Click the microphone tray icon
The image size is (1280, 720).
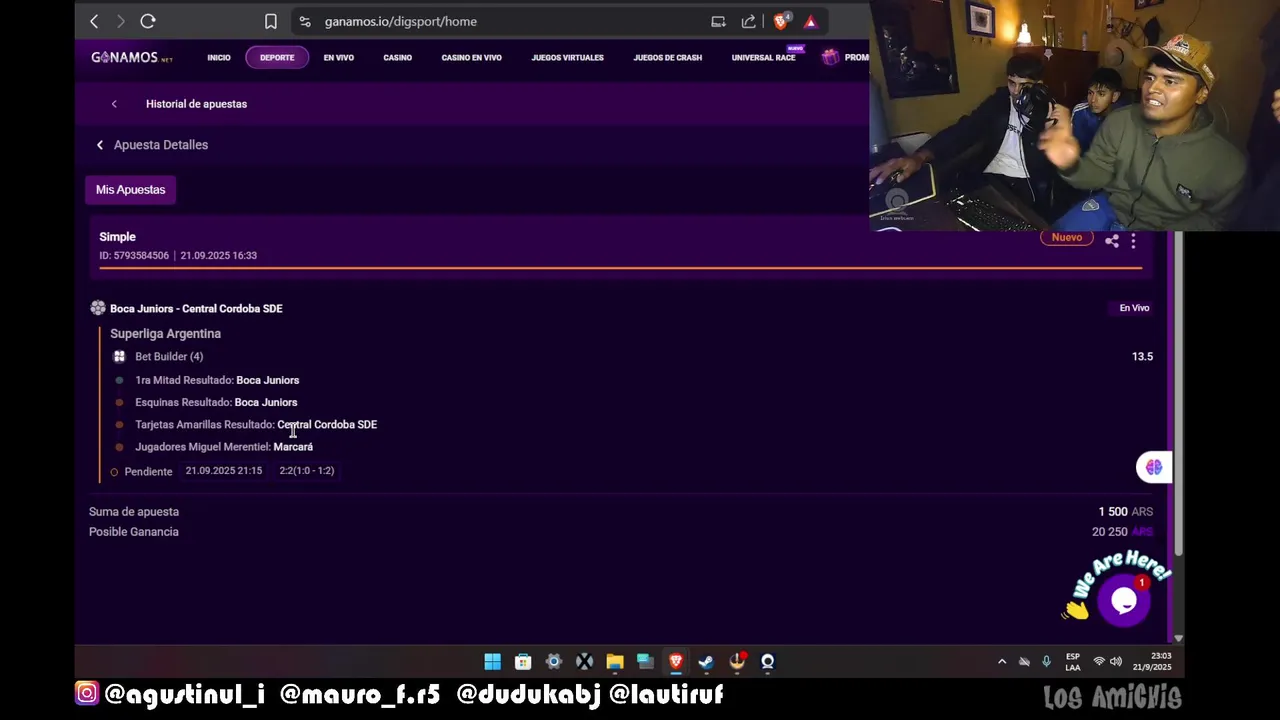tap(1046, 661)
